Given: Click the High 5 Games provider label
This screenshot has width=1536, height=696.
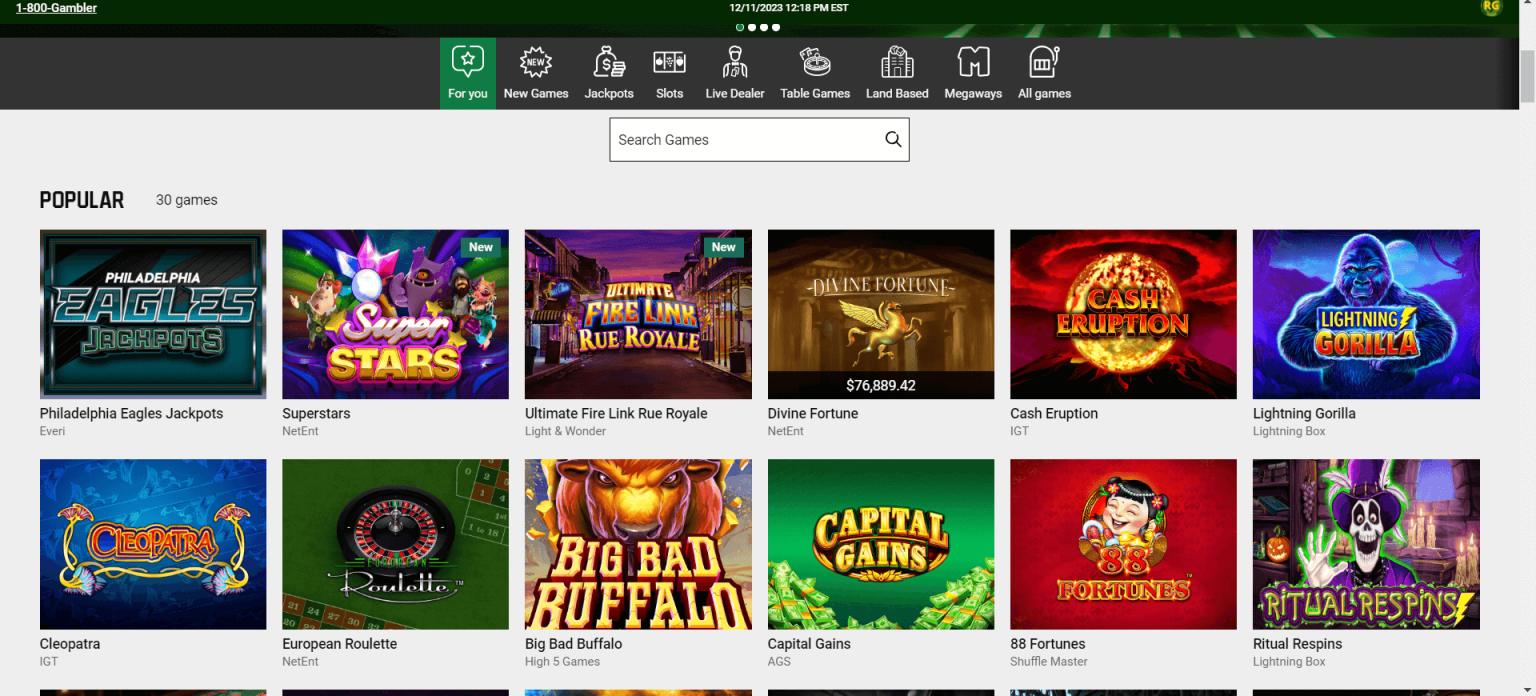Looking at the screenshot, I should pos(562,661).
